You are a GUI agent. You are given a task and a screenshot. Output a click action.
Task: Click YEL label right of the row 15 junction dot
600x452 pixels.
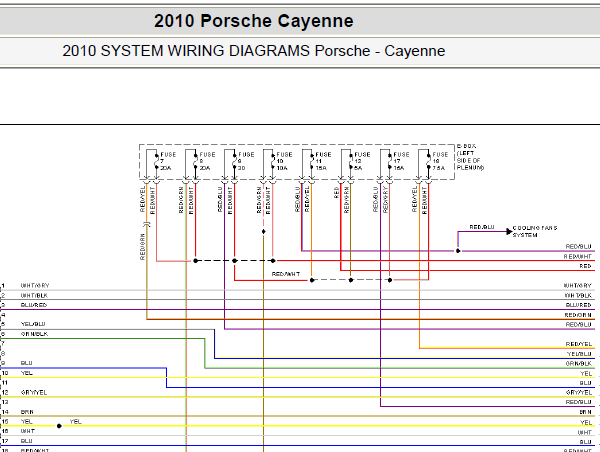click(76, 422)
